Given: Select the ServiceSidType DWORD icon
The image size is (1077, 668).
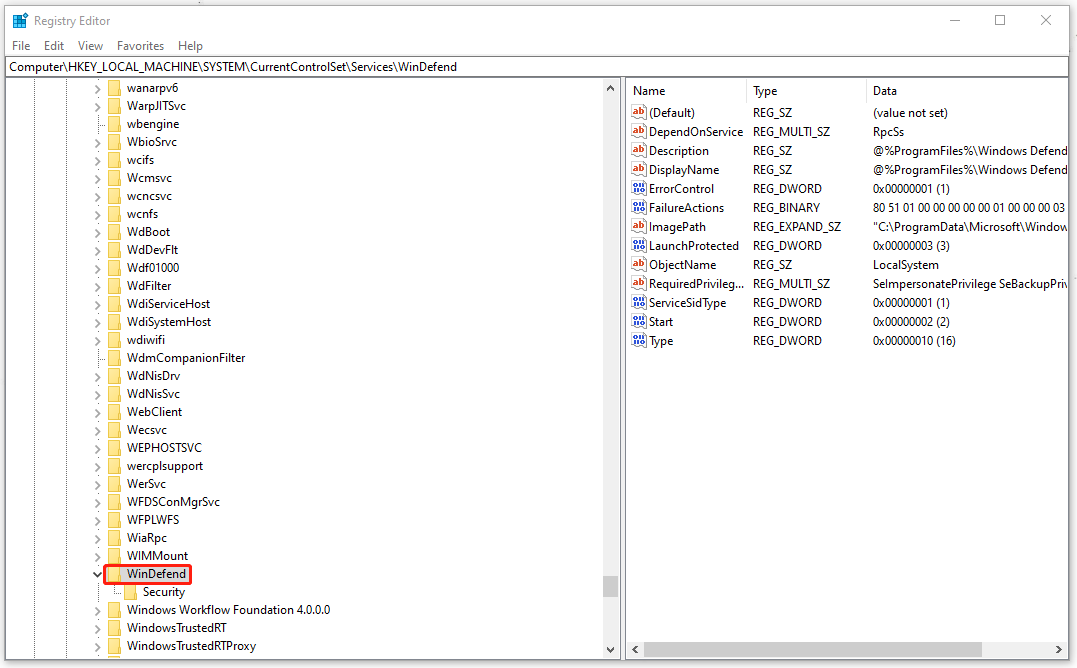Looking at the screenshot, I should [639, 302].
